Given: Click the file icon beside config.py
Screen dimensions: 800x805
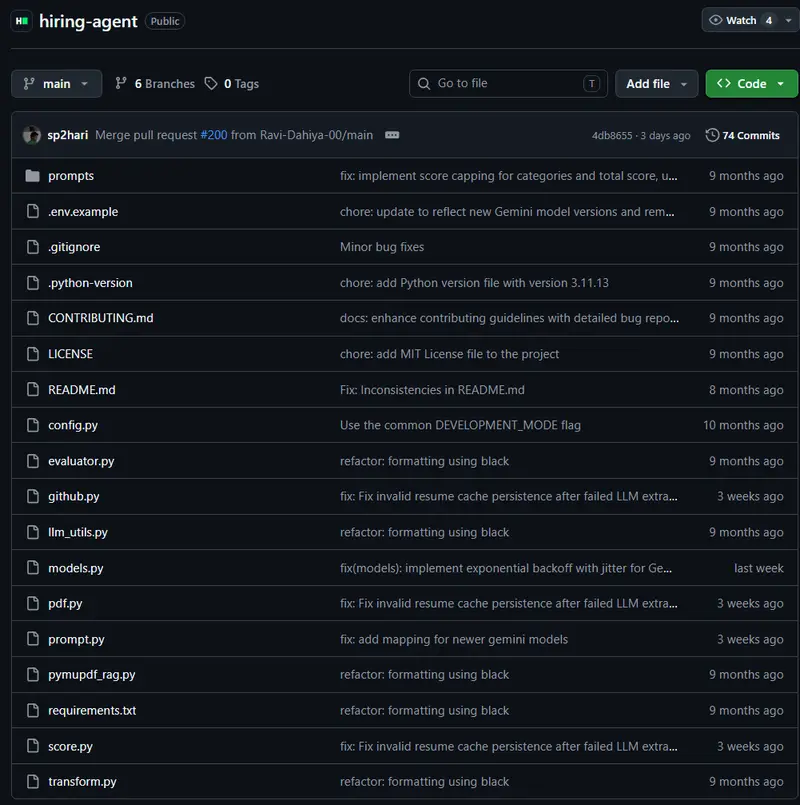Looking at the screenshot, I should pyautogui.click(x=33, y=425).
